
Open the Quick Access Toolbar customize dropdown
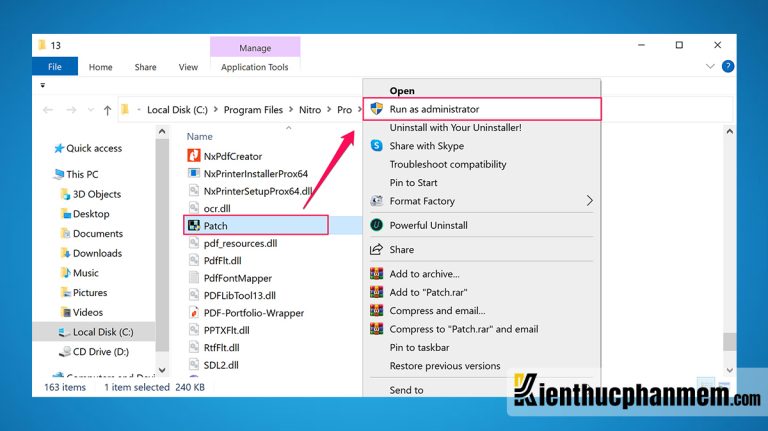coord(43,85)
